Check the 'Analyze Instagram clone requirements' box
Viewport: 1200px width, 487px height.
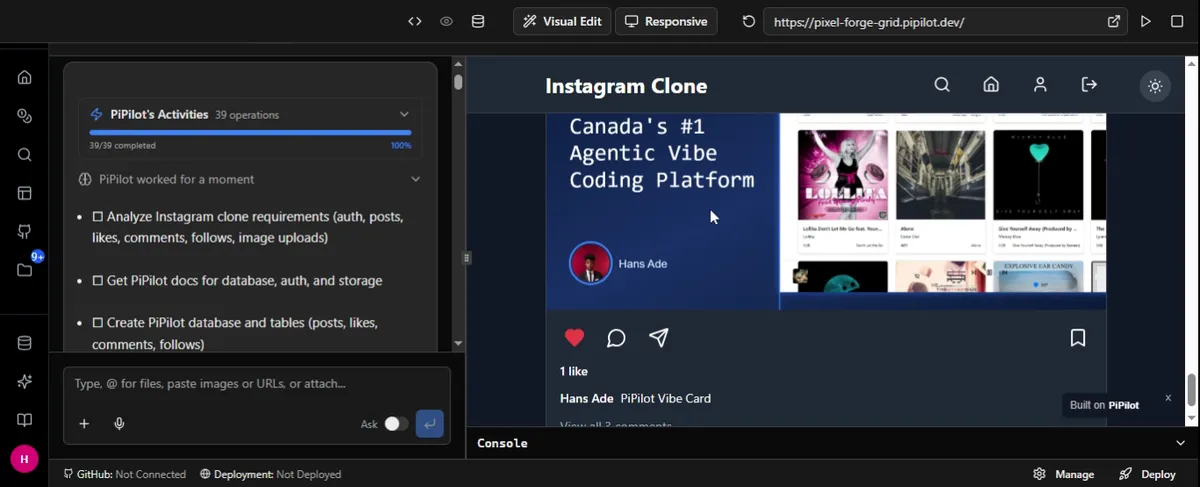tap(98, 216)
